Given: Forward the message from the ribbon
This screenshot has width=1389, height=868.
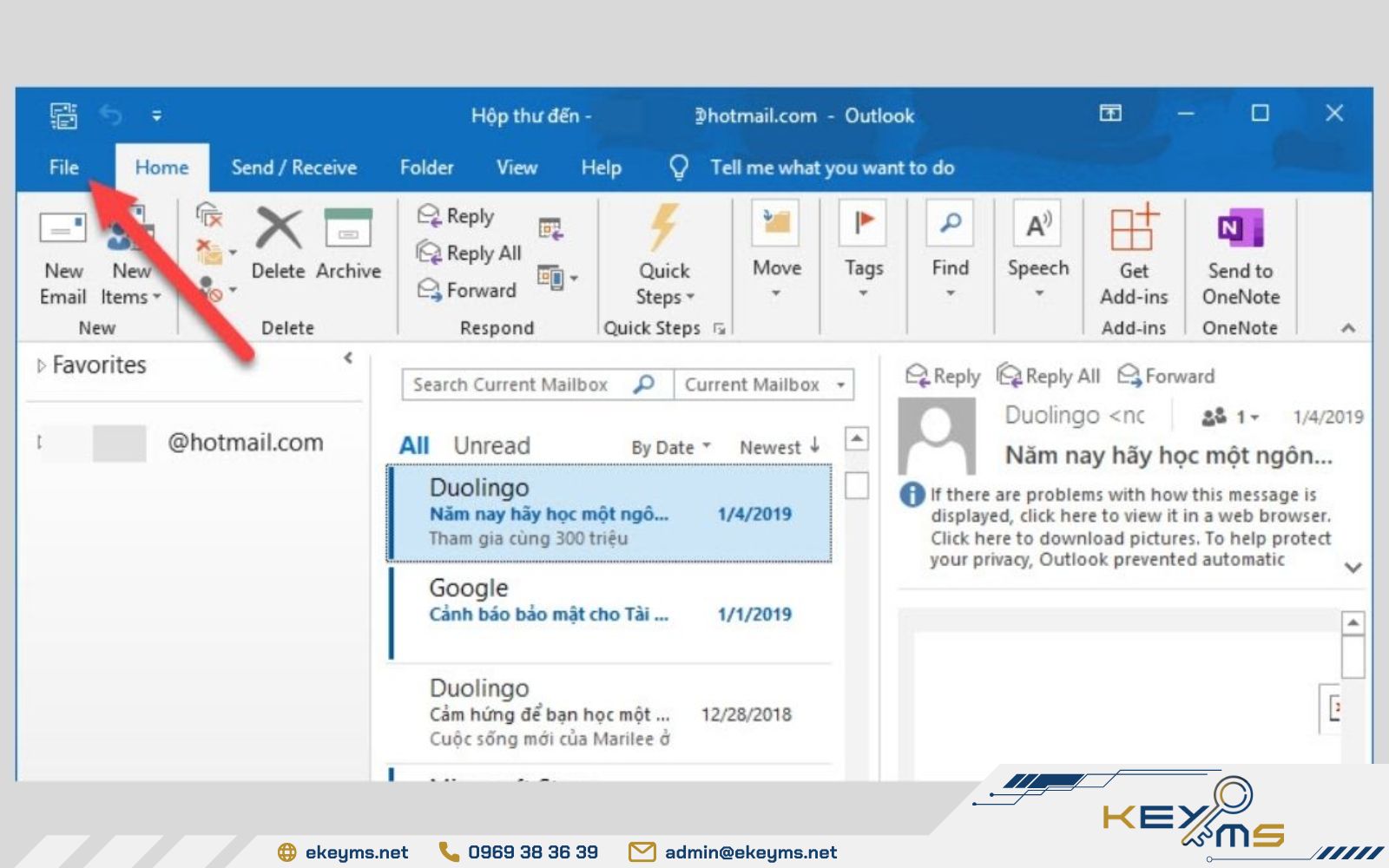Looking at the screenshot, I should tap(466, 289).
